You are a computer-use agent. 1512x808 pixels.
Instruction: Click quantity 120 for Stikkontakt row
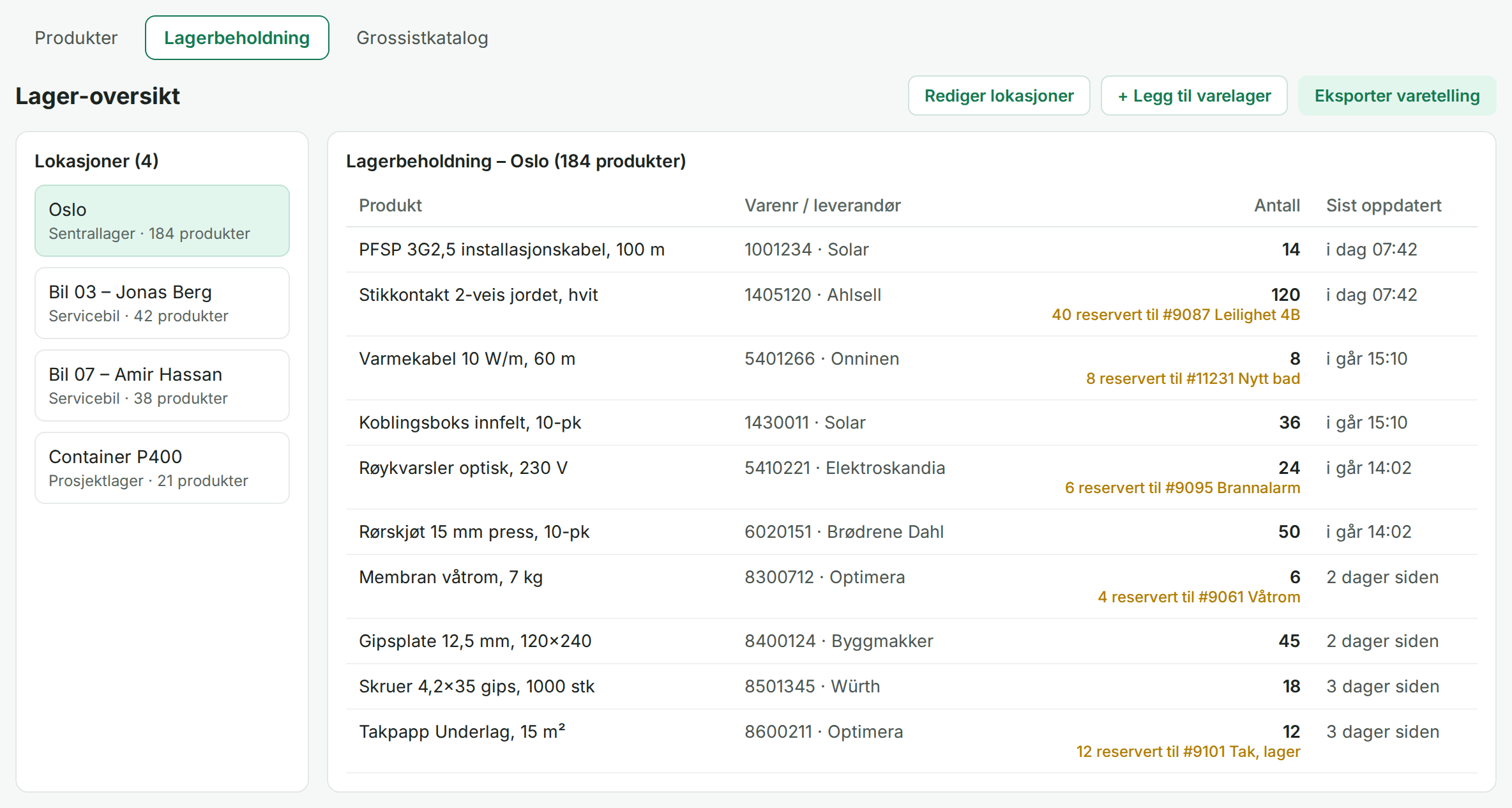1285,294
